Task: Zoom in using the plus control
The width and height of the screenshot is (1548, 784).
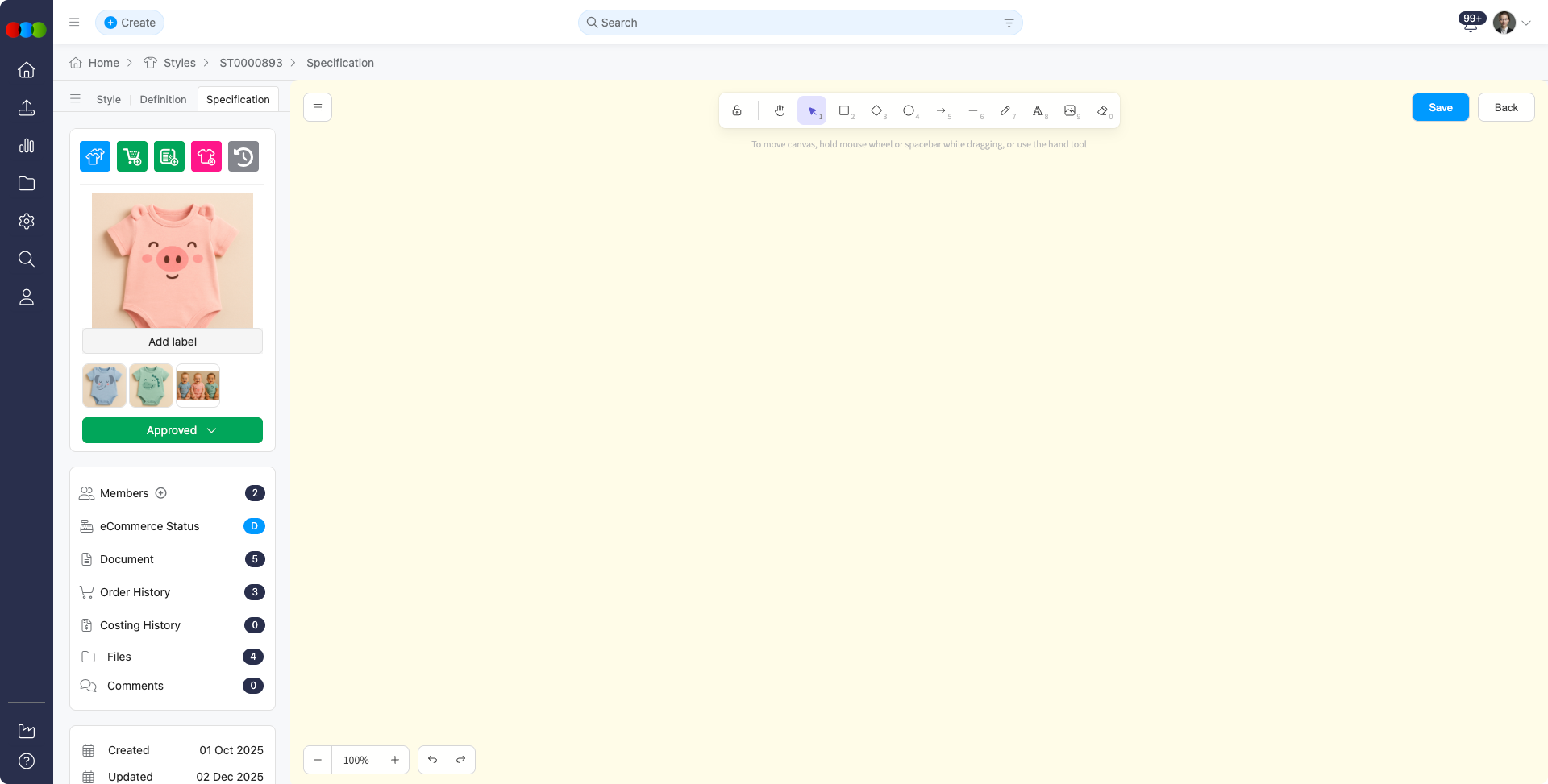Action: (x=394, y=760)
